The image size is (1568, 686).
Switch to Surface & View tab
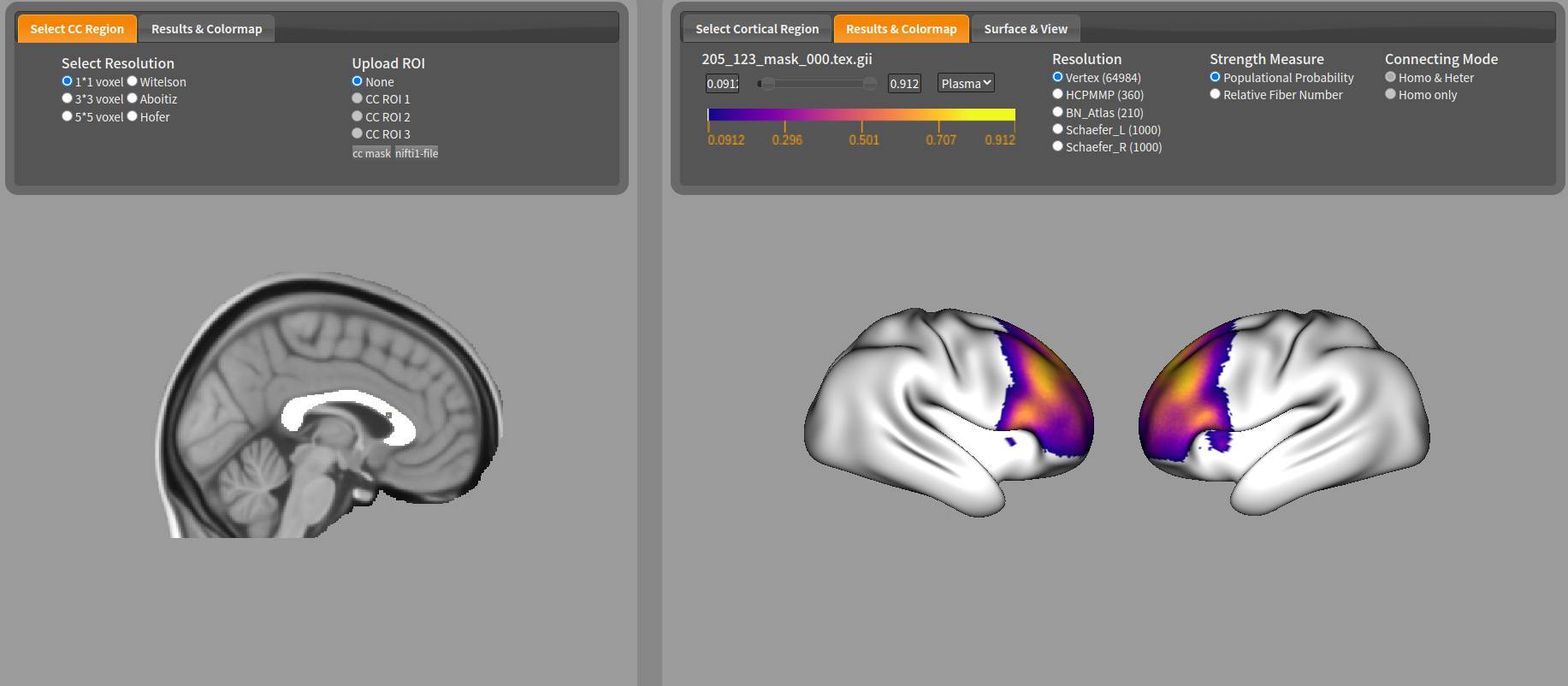1025,29
